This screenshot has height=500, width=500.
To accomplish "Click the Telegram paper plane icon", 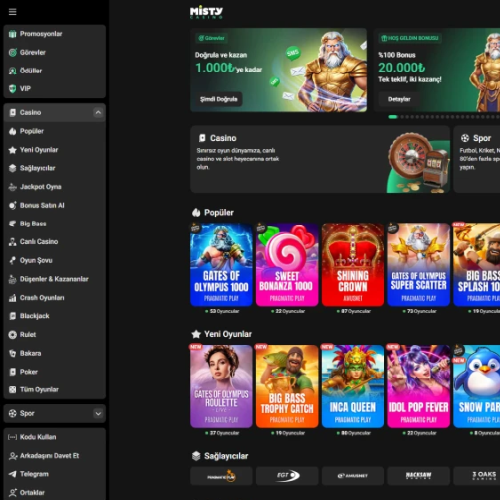I will pos(12,474).
